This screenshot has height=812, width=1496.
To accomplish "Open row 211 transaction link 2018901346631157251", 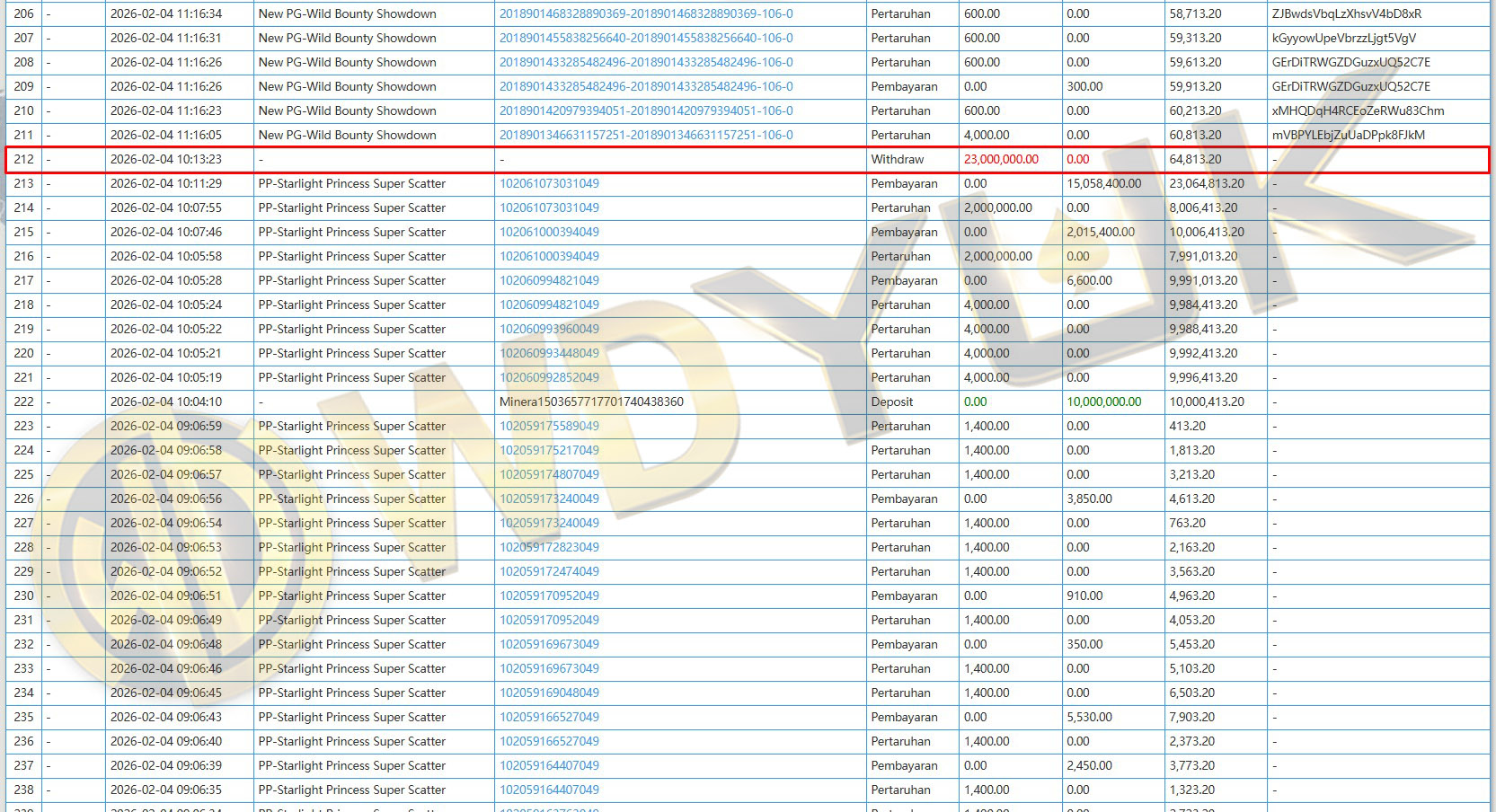I will pyautogui.click(x=645, y=136).
